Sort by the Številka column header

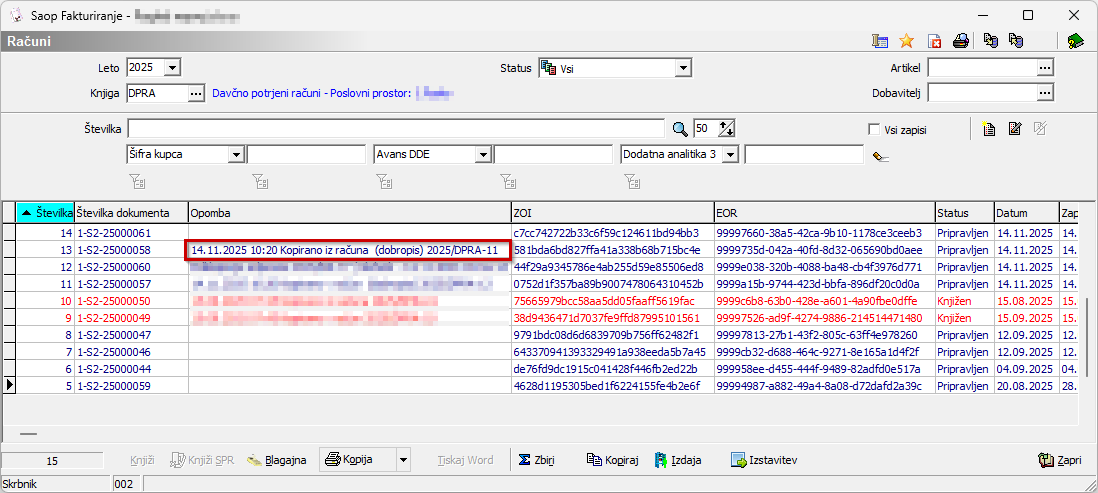[45, 213]
